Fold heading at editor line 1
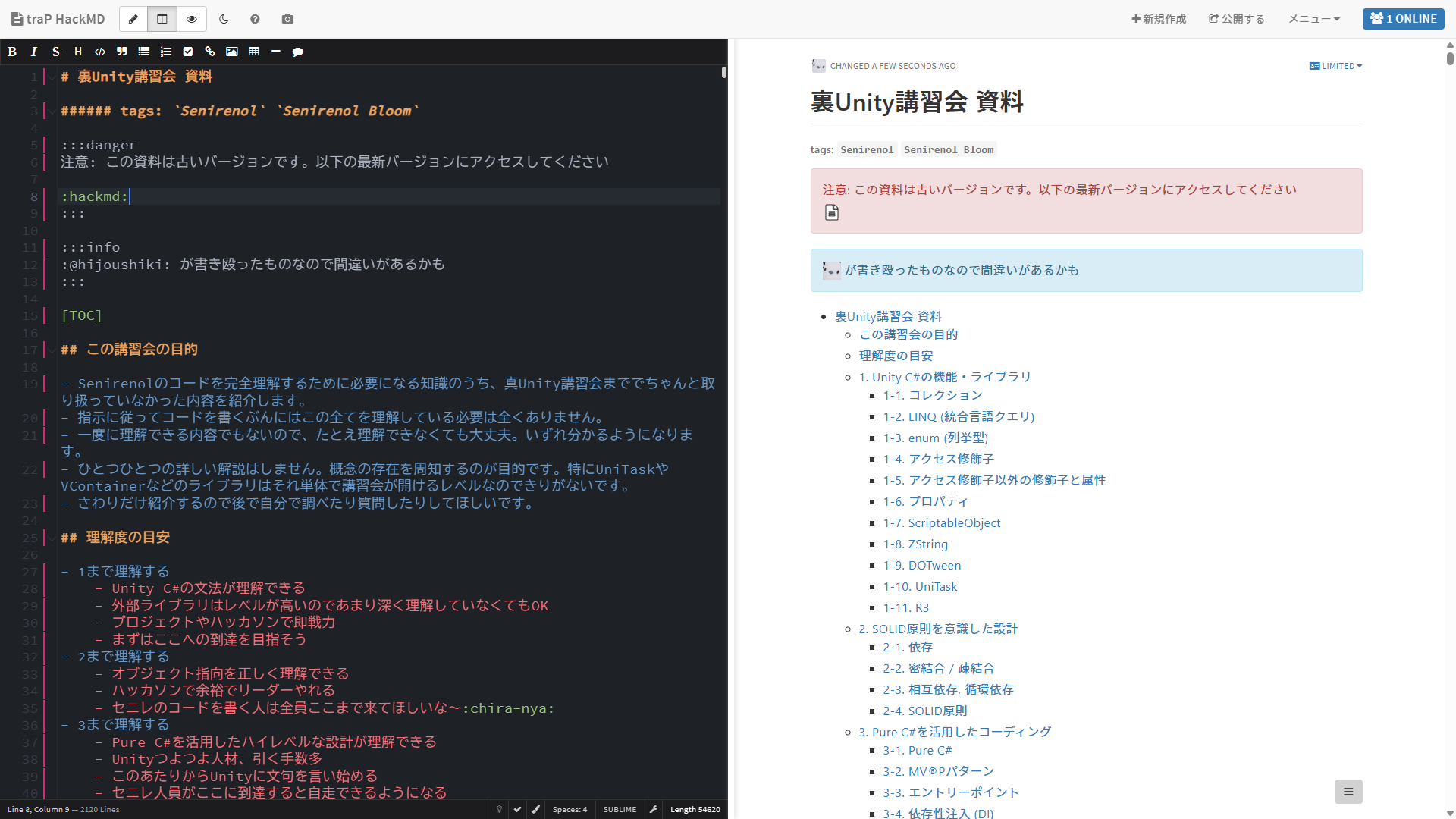 tap(51, 77)
